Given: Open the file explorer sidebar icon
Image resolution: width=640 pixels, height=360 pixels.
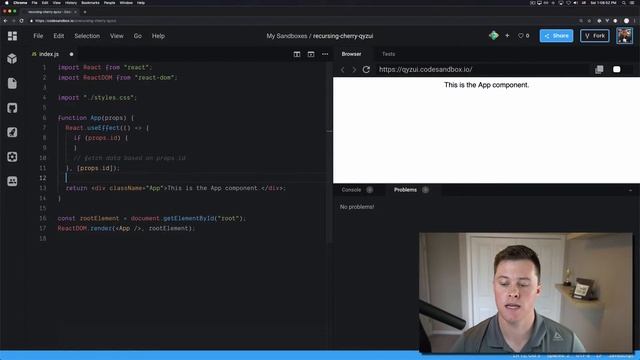Looking at the screenshot, I should (x=12, y=83).
